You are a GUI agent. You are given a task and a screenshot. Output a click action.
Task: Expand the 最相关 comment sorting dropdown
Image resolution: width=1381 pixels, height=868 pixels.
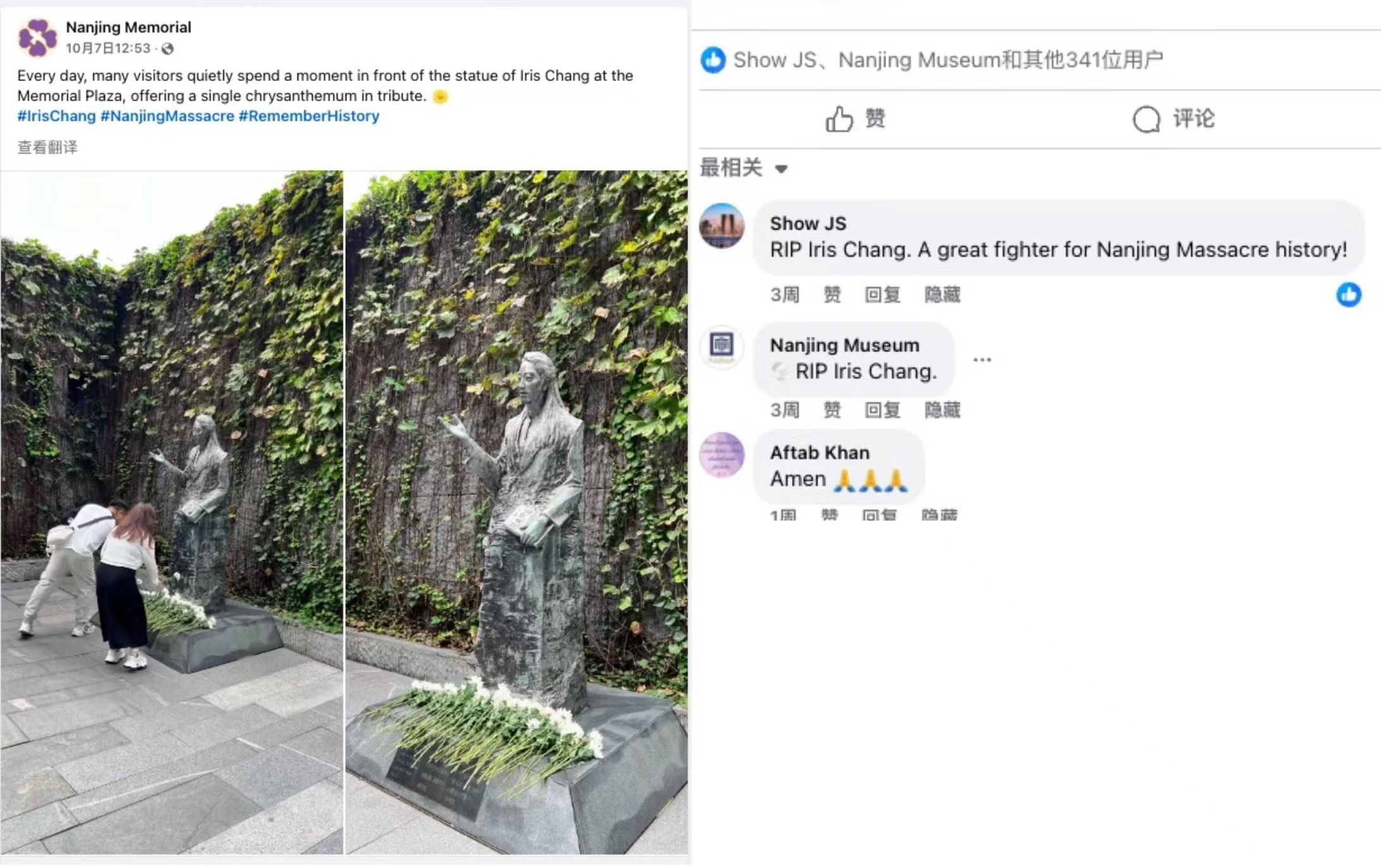coord(744,168)
